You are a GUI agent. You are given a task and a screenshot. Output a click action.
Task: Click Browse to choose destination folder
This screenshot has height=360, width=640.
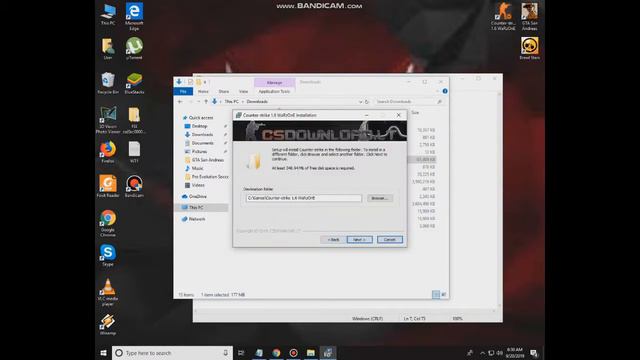(x=380, y=198)
